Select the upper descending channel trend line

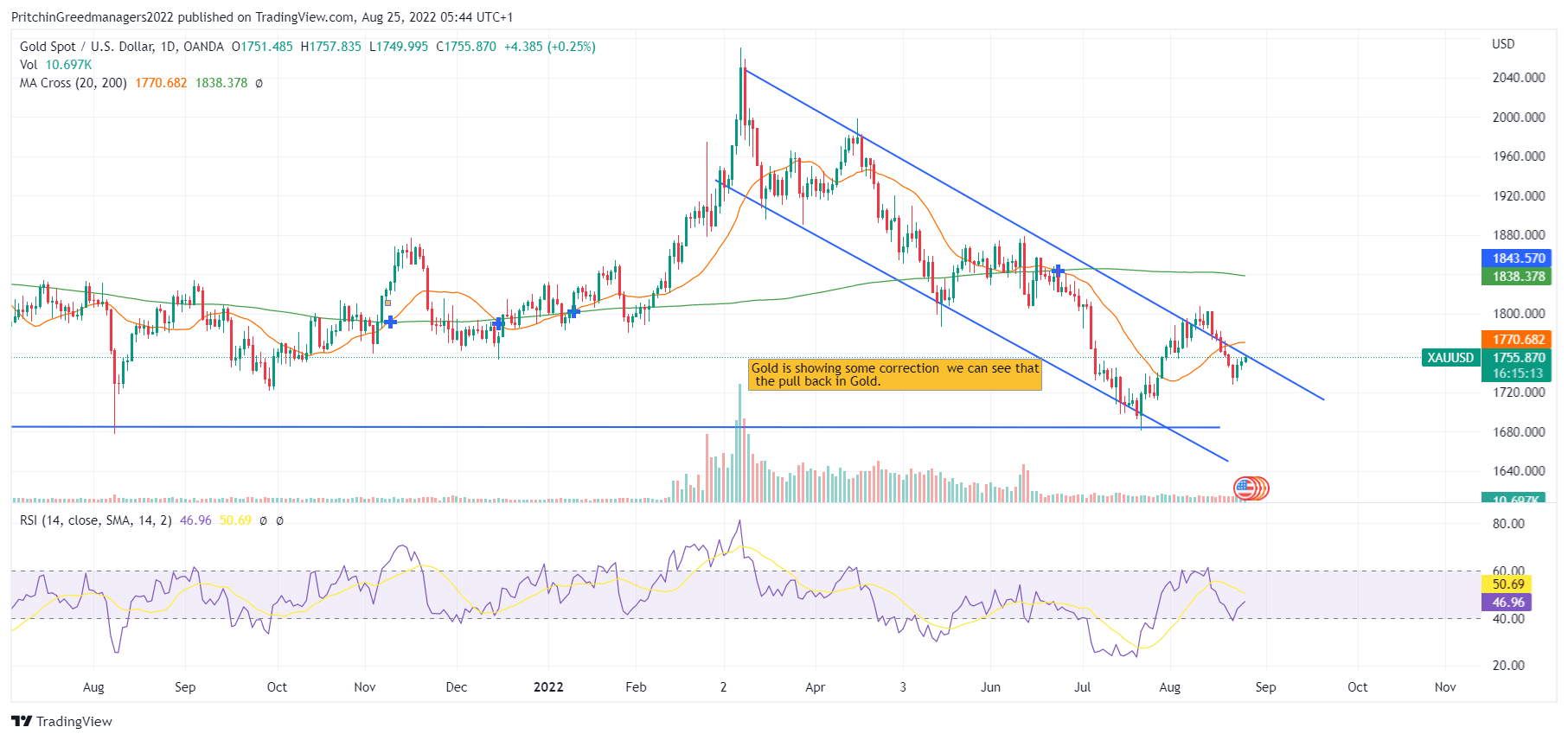tap(1034, 234)
